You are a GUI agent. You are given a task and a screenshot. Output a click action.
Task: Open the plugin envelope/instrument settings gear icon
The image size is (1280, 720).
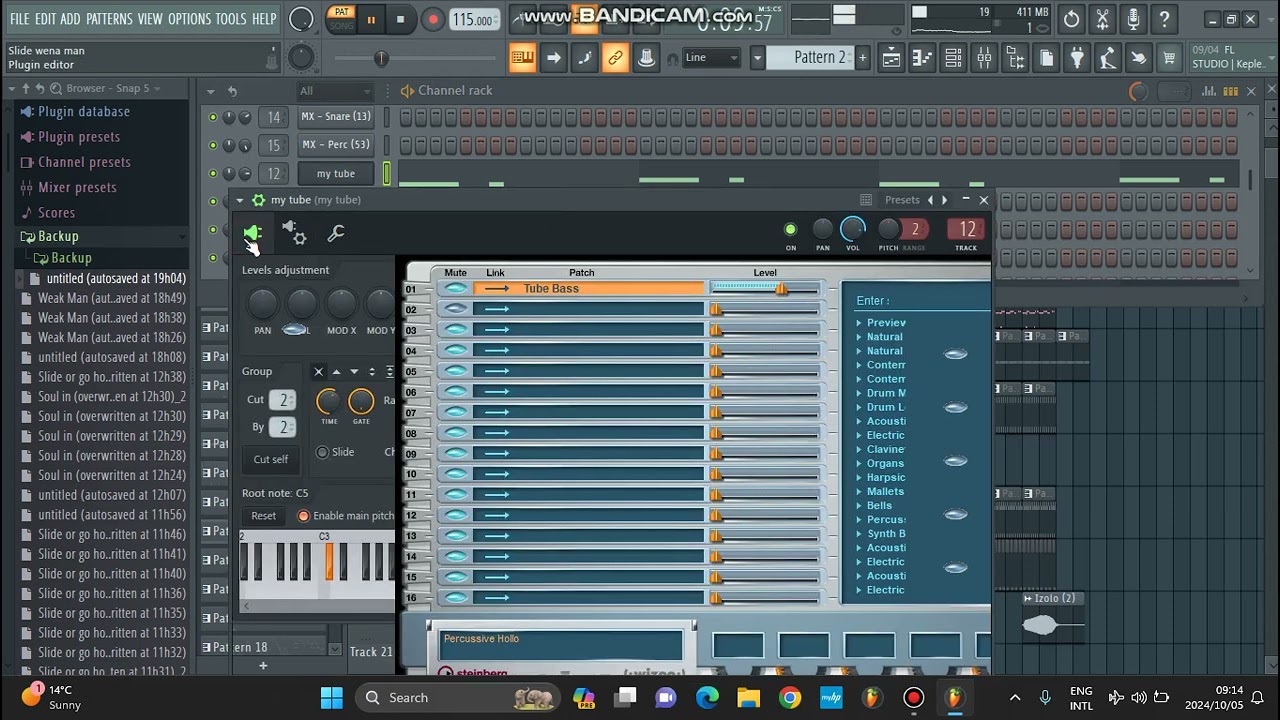click(x=294, y=233)
